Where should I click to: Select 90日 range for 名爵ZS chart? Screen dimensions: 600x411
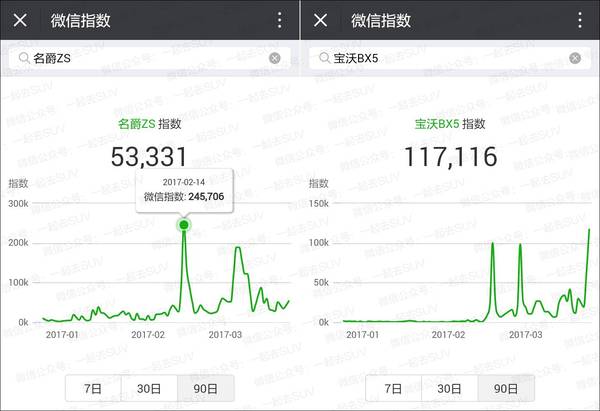[x=205, y=389]
